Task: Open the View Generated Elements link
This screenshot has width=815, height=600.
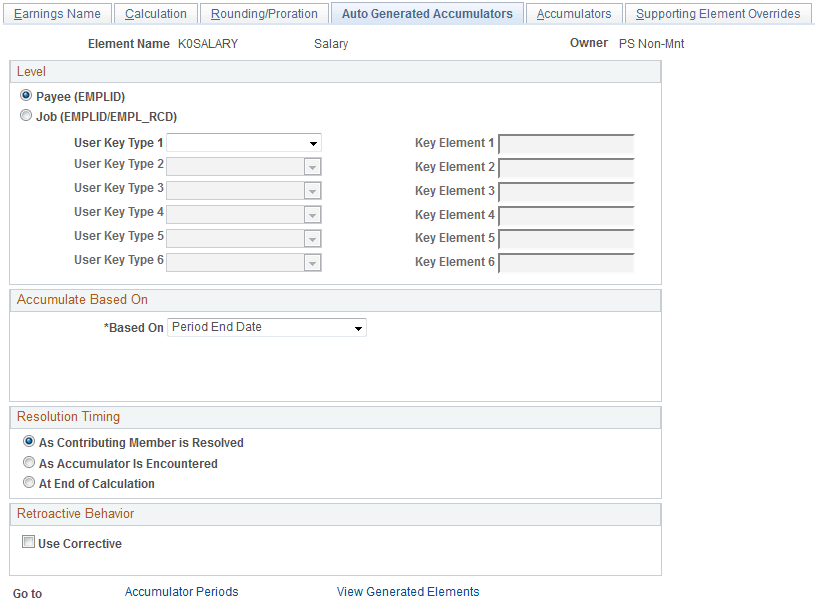Action: click(408, 591)
